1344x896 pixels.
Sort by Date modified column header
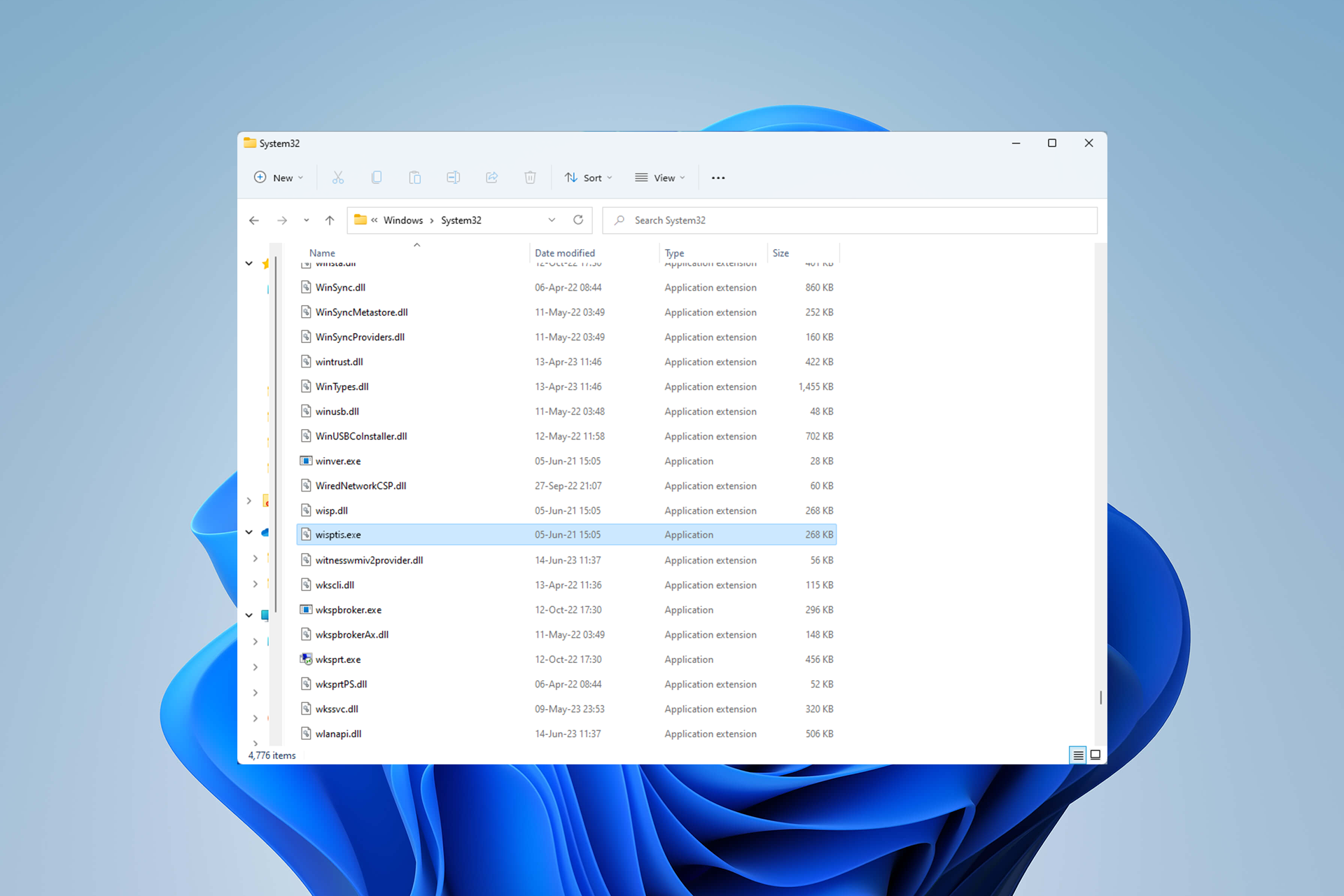(565, 253)
